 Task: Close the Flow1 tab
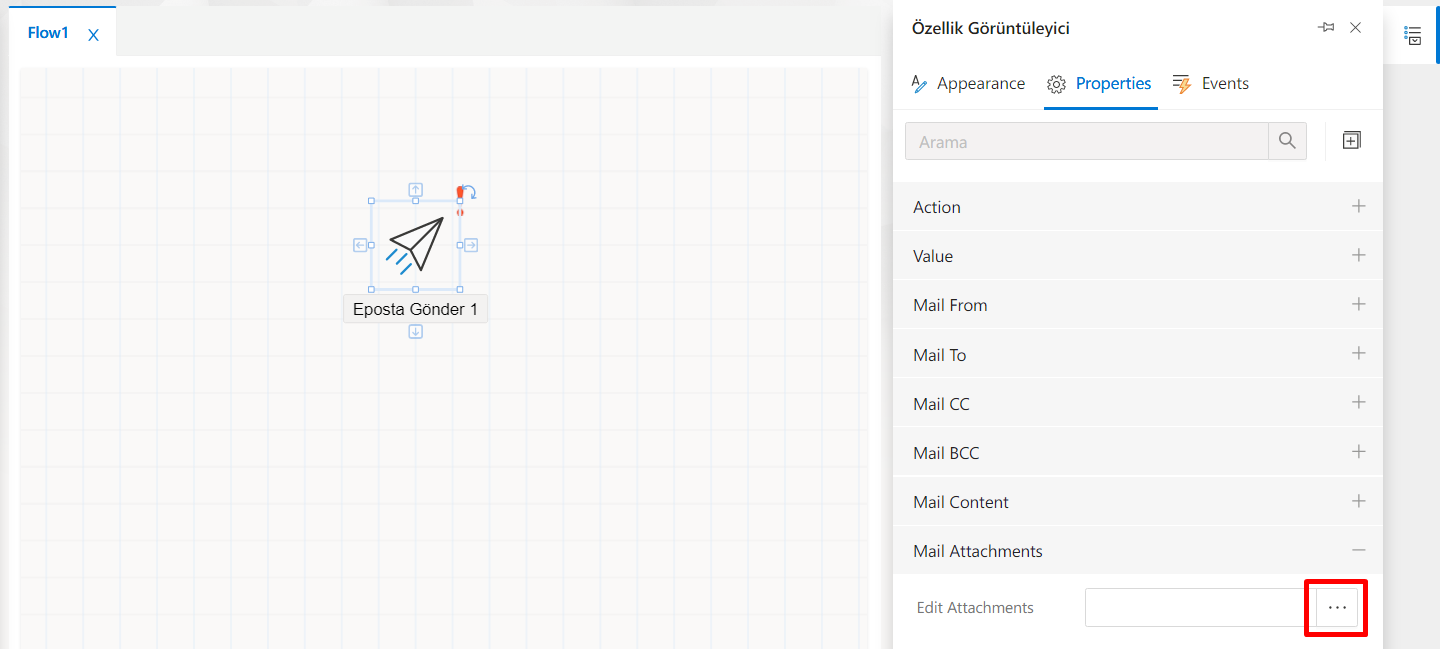pos(94,35)
